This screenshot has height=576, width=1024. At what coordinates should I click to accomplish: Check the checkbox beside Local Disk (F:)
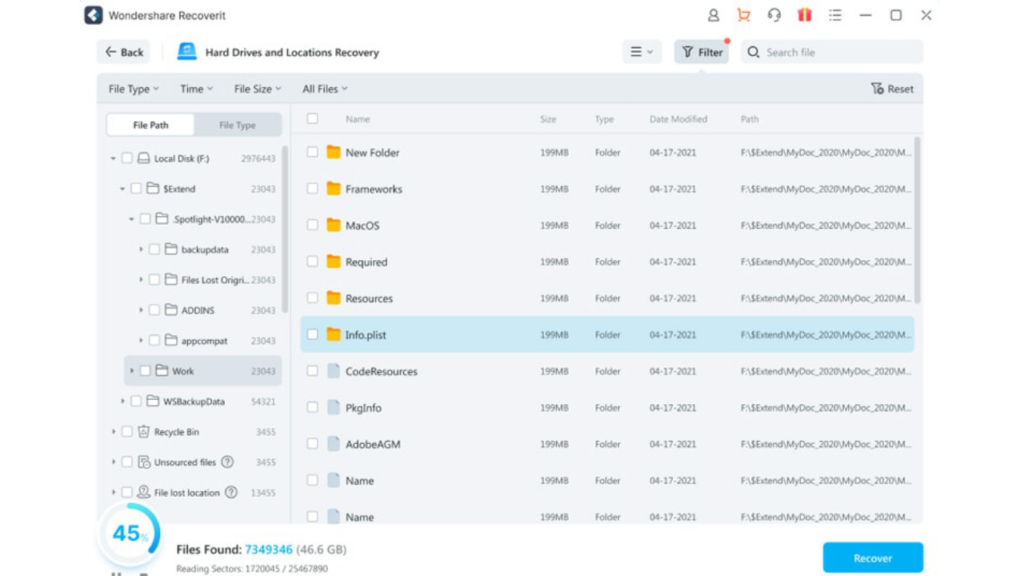(127, 157)
